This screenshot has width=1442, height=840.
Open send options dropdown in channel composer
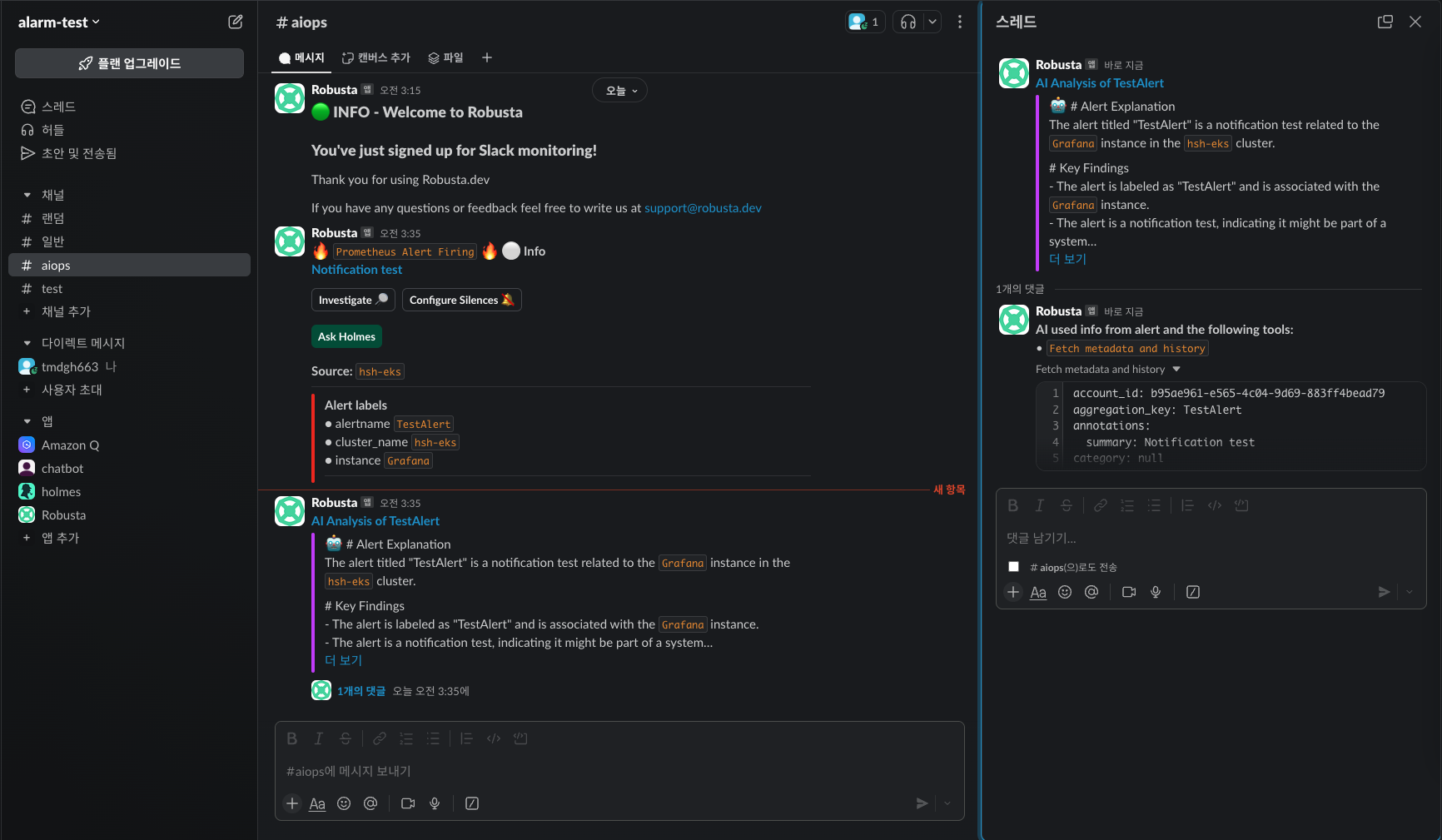(947, 803)
